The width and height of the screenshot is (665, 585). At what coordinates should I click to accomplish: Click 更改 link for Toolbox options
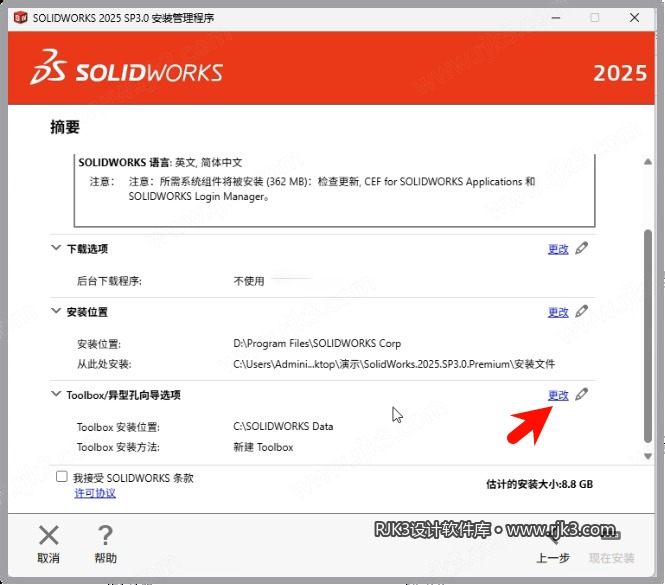(558, 395)
